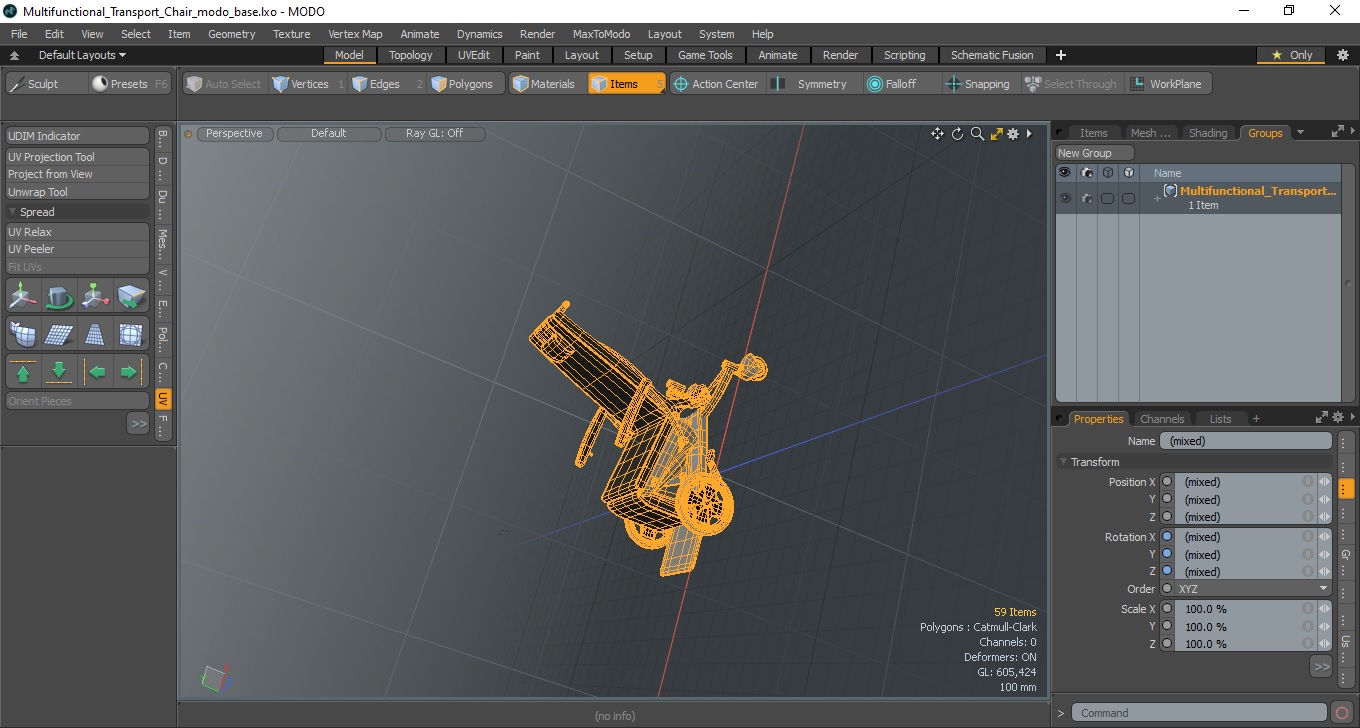Image resolution: width=1360 pixels, height=728 pixels.
Task: Click the align UVs up arrow icon
Action: (x=23, y=372)
